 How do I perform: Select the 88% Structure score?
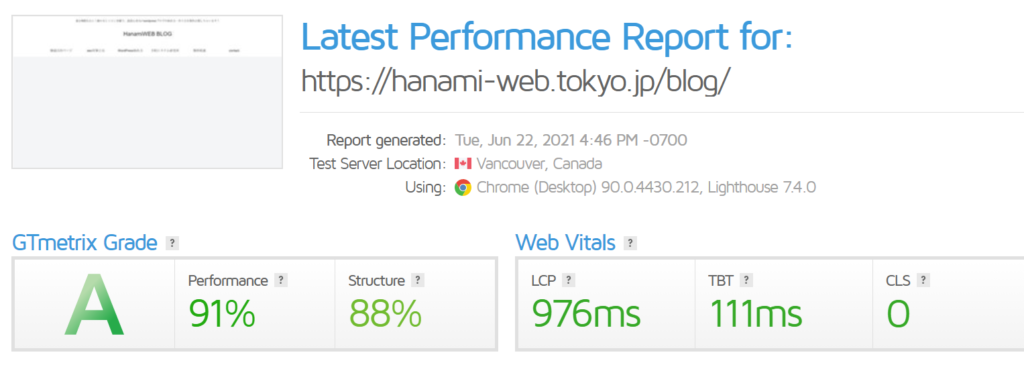tap(385, 314)
